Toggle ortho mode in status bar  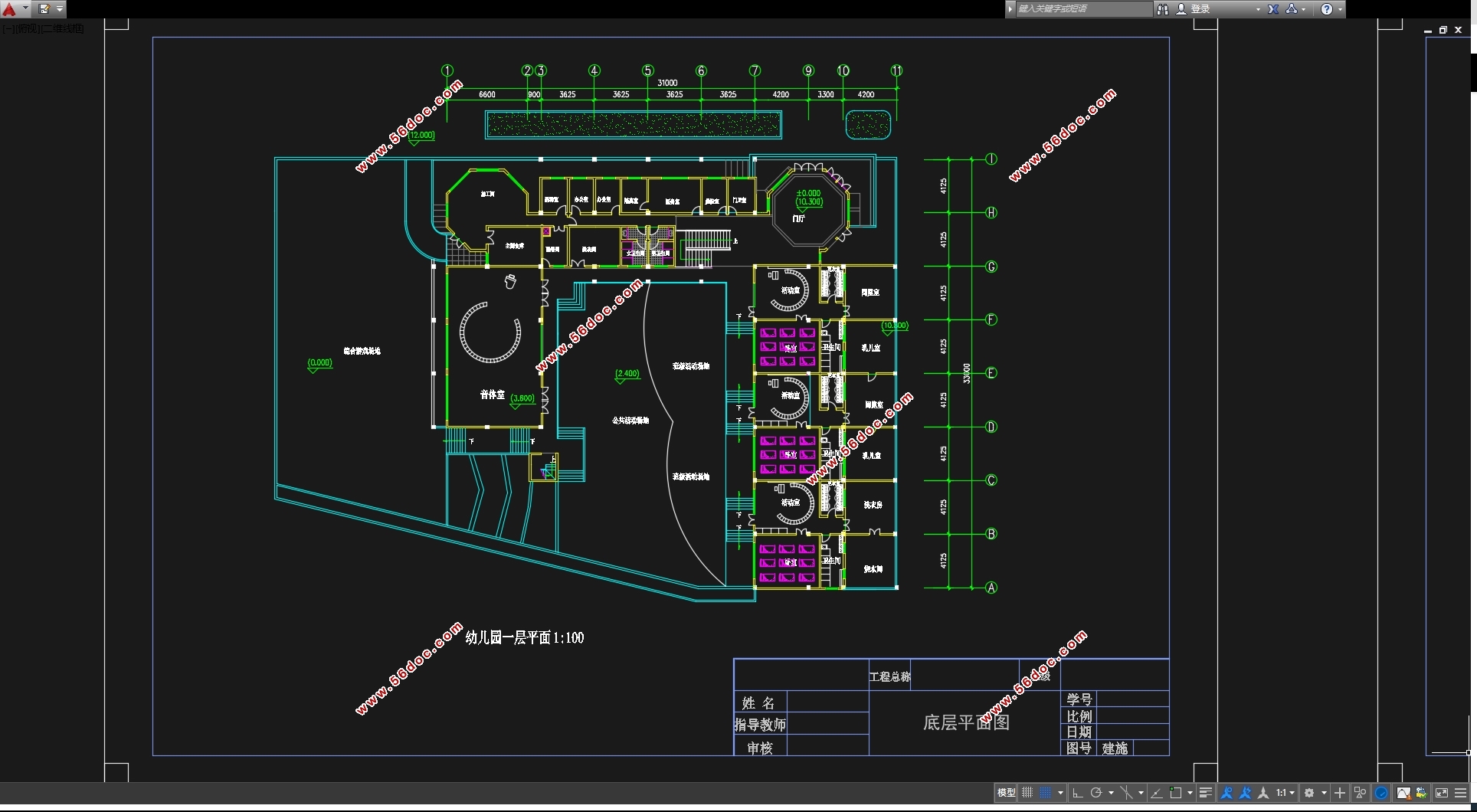(1077, 793)
